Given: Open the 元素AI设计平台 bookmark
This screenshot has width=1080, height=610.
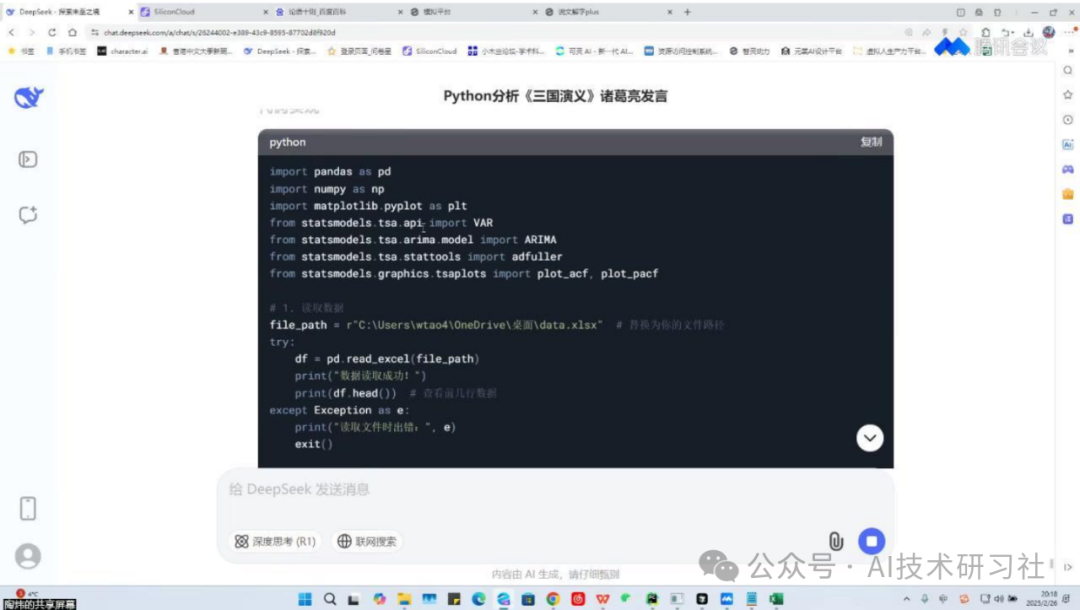Looking at the screenshot, I should (811, 51).
